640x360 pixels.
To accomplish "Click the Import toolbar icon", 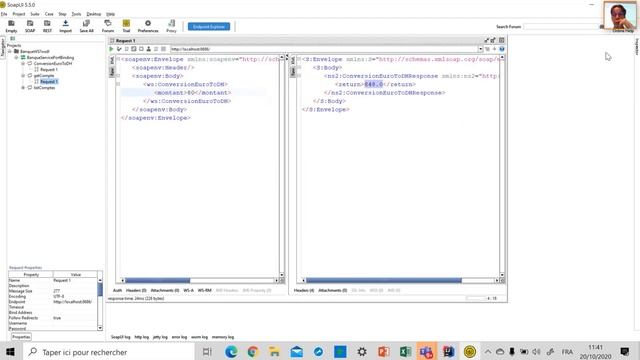I will [x=65, y=26].
